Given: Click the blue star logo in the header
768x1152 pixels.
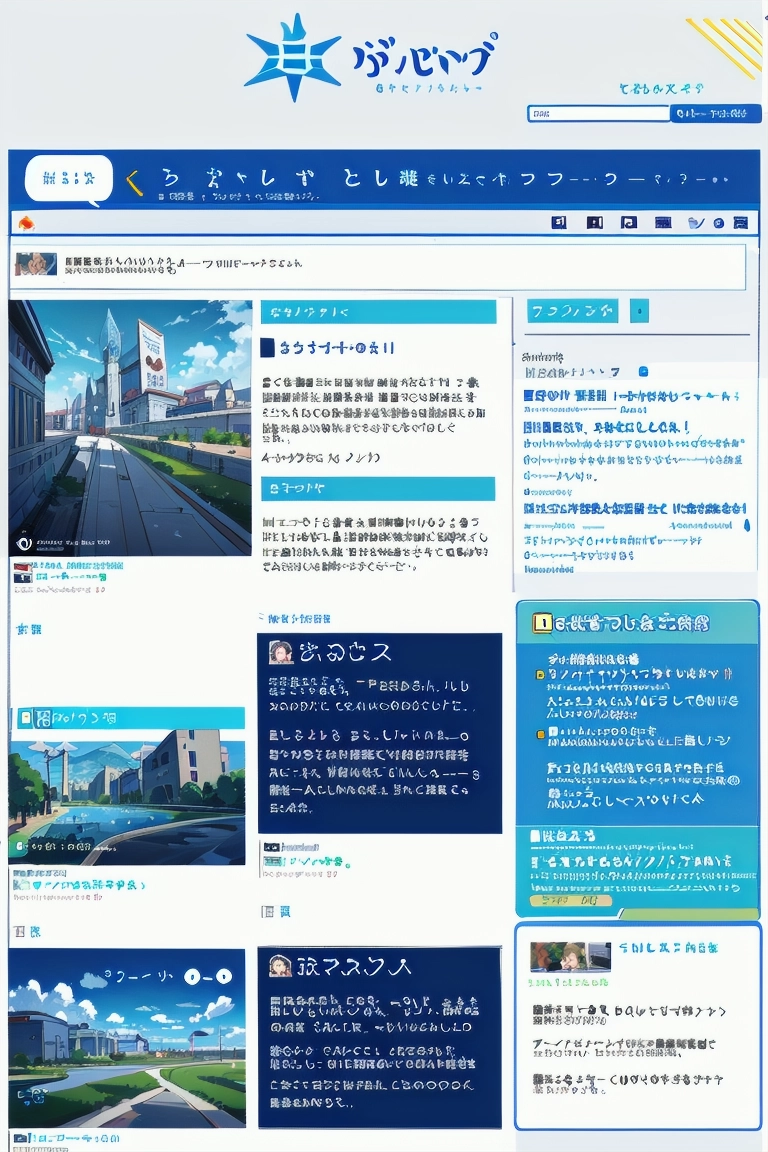Looking at the screenshot, I should tap(294, 57).
